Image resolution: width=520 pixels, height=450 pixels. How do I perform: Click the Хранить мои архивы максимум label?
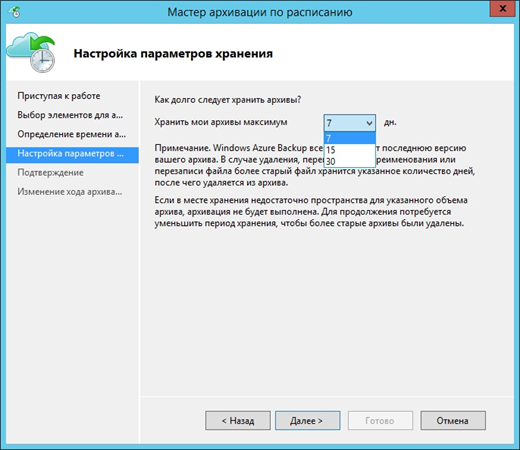click(x=221, y=122)
